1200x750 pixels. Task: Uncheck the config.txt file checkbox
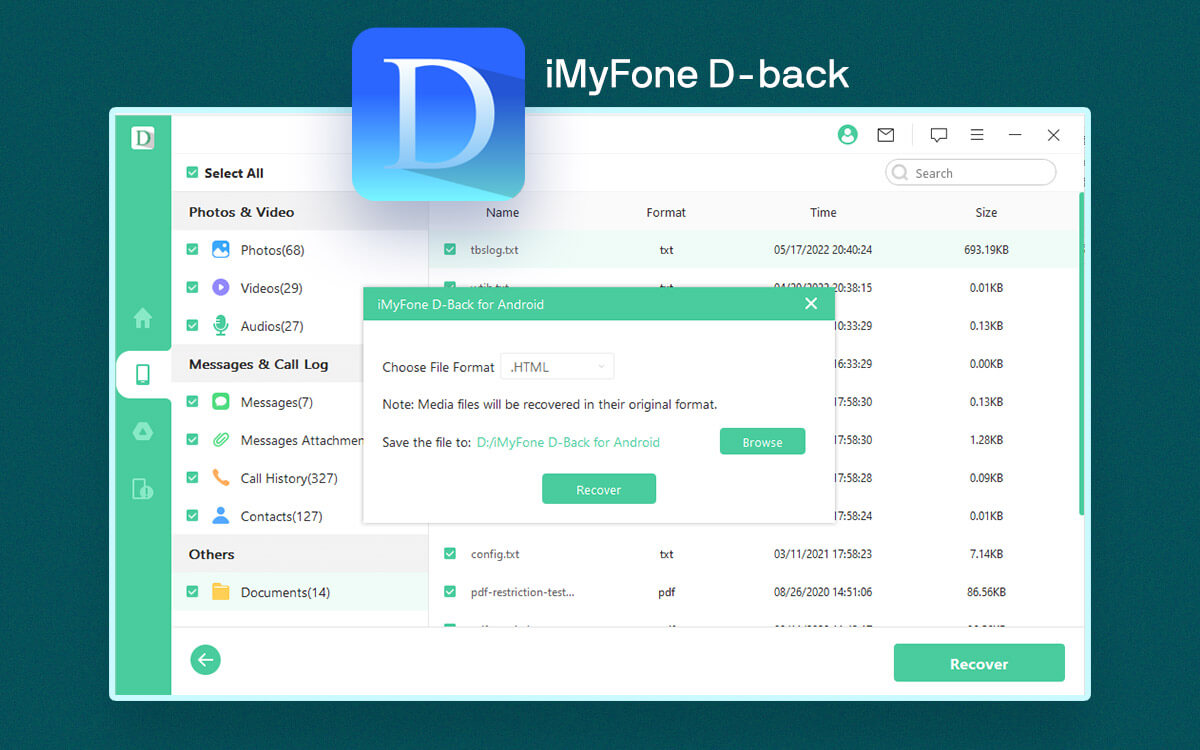pyautogui.click(x=450, y=554)
